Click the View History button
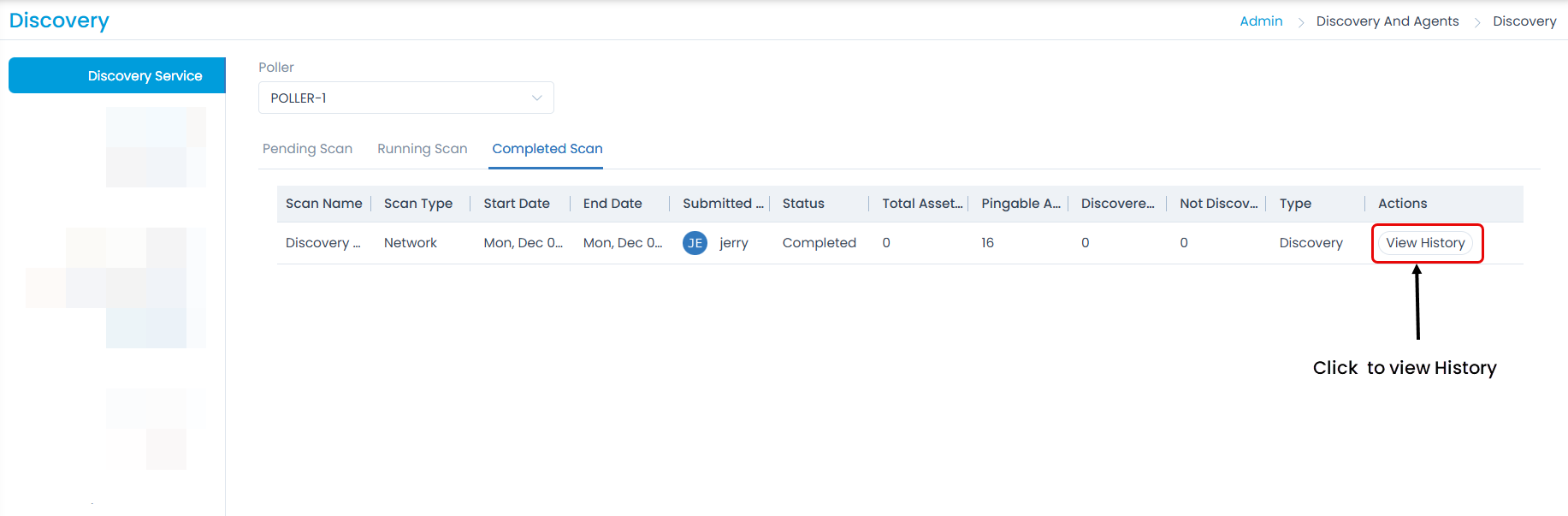This screenshot has height=516, width=1568. click(1425, 243)
